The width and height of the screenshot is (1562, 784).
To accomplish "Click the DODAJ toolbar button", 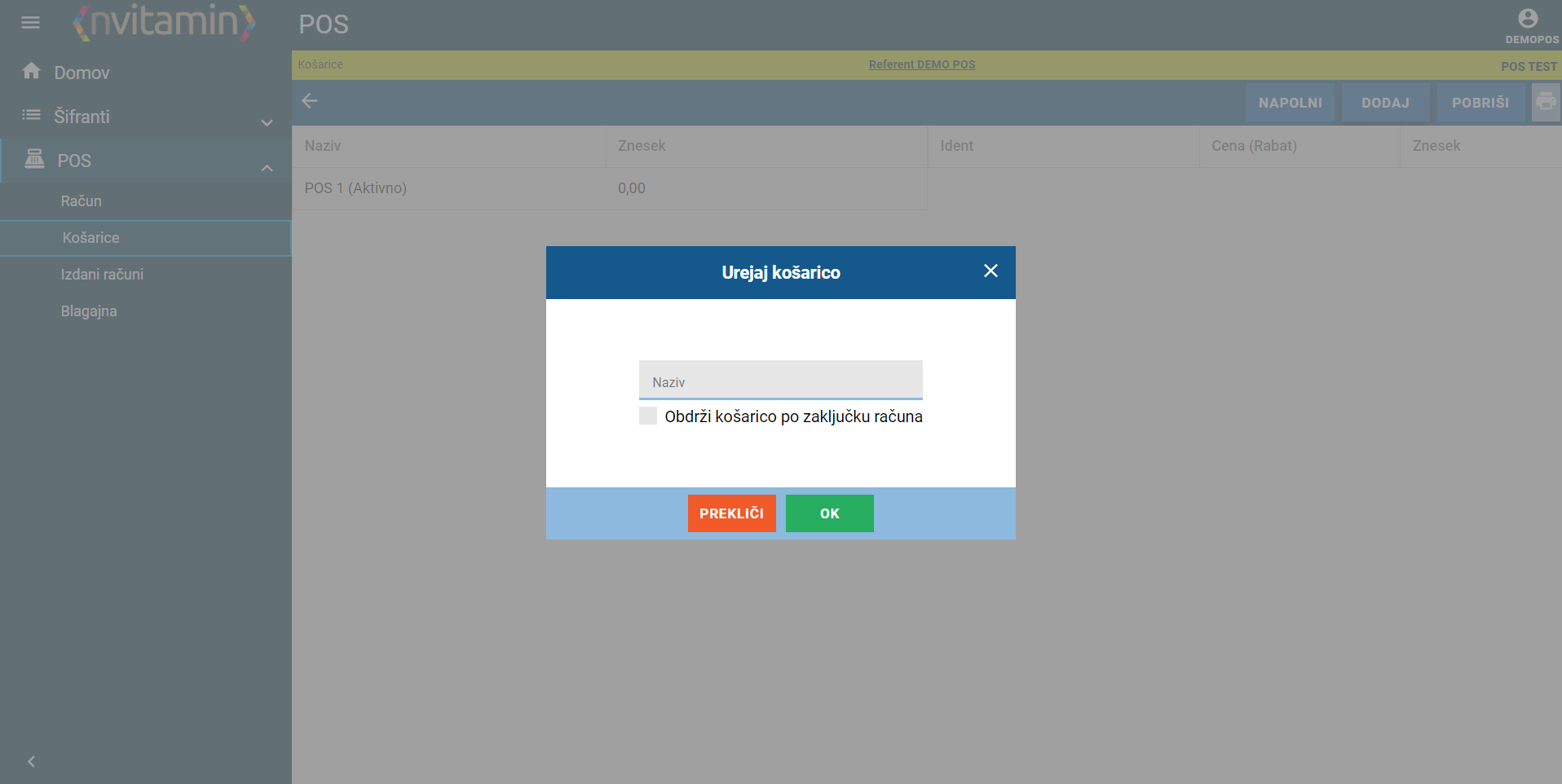I will [1384, 103].
